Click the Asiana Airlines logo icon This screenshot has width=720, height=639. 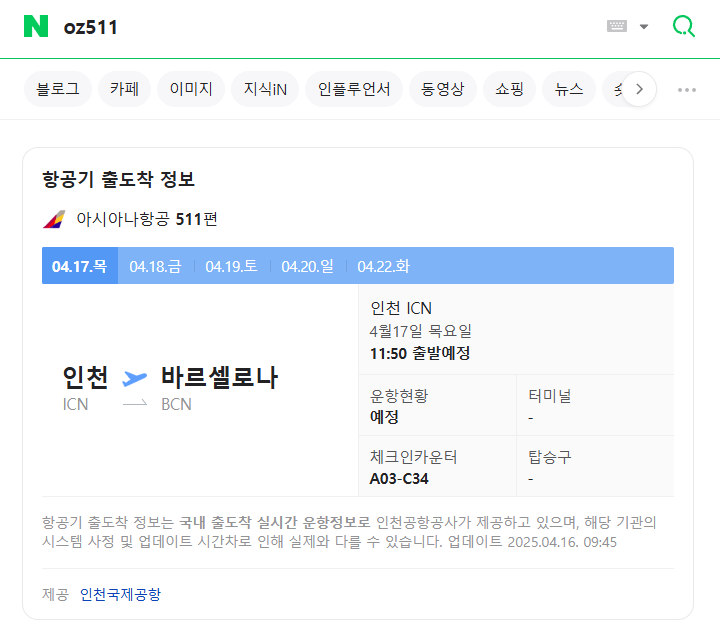[x=54, y=219]
